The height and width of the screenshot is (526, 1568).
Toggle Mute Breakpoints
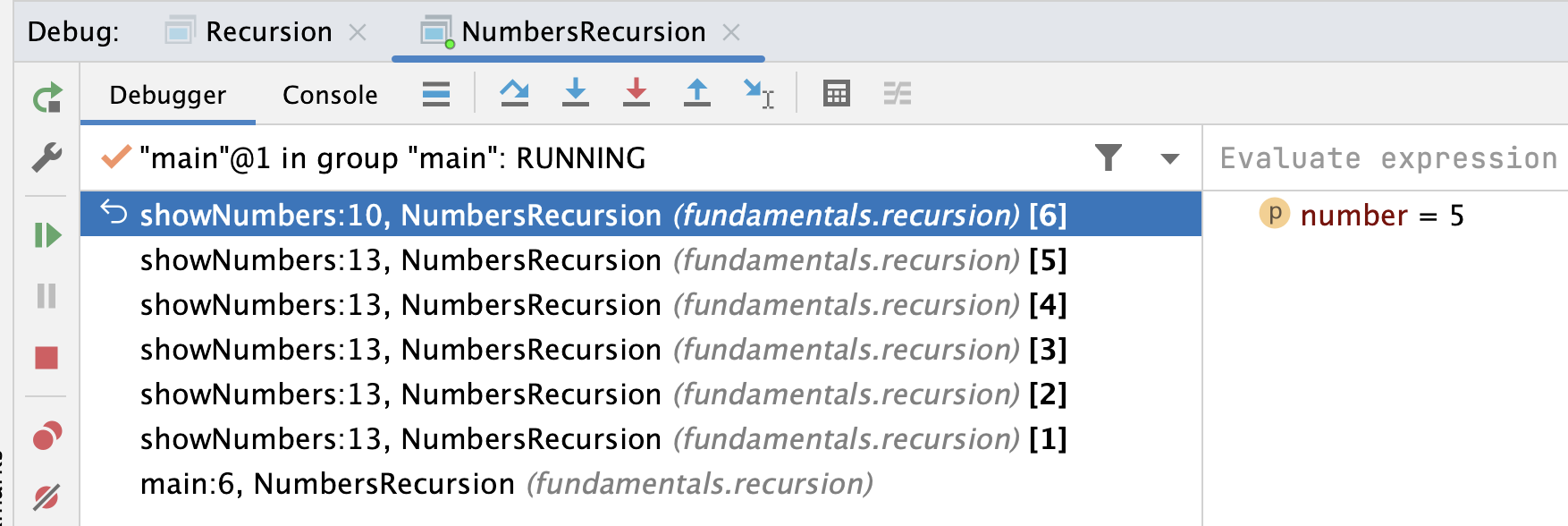[46, 496]
